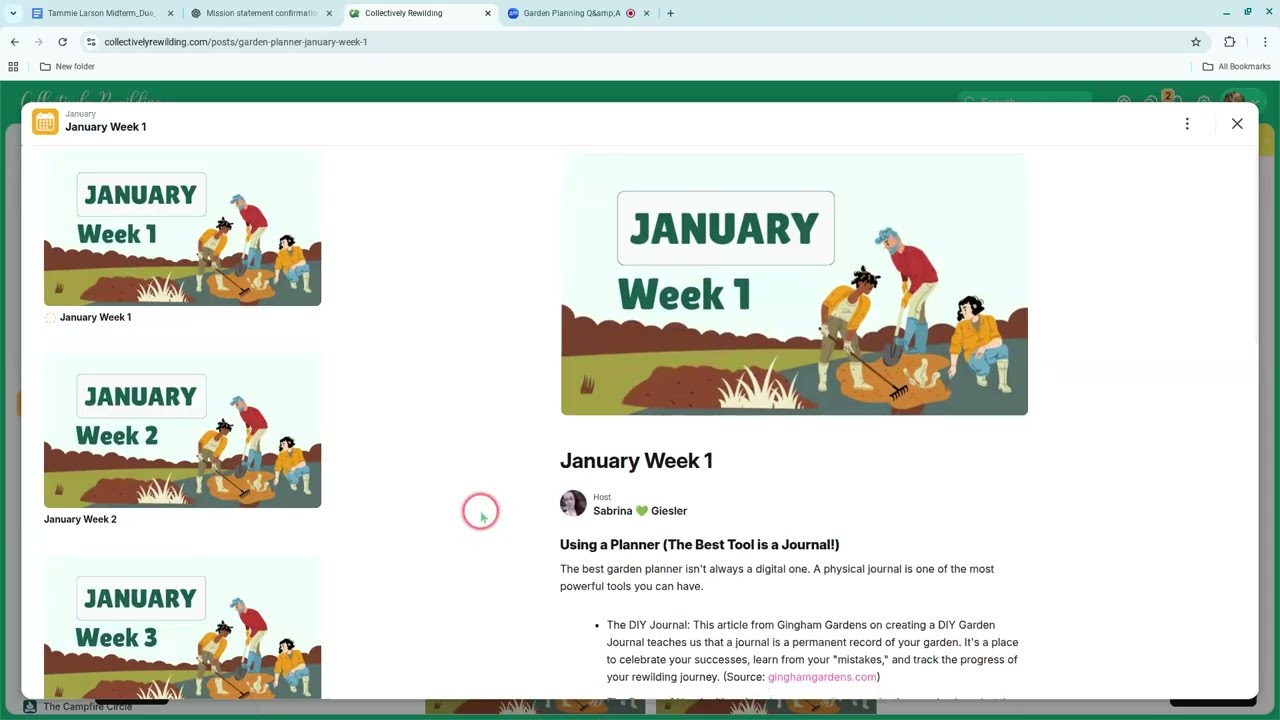Viewport: 1280px width, 720px height.
Task: Close the Garden Planning Q&A tab
Action: click(646, 14)
